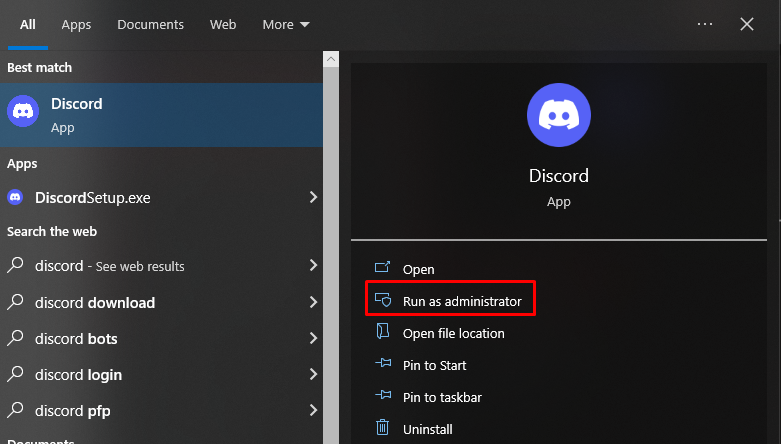This screenshot has width=781, height=444.
Task: Click the Pin to taskbar pin icon
Action: click(x=383, y=395)
